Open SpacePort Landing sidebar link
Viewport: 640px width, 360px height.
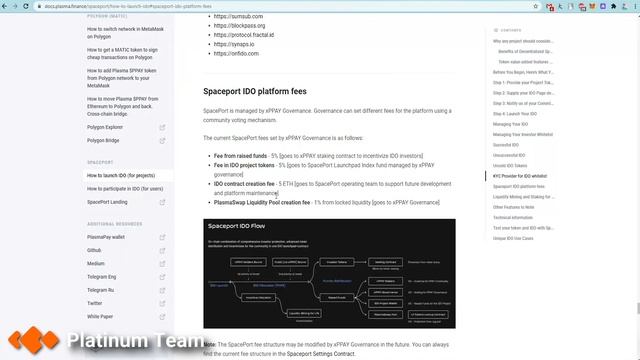(x=107, y=202)
